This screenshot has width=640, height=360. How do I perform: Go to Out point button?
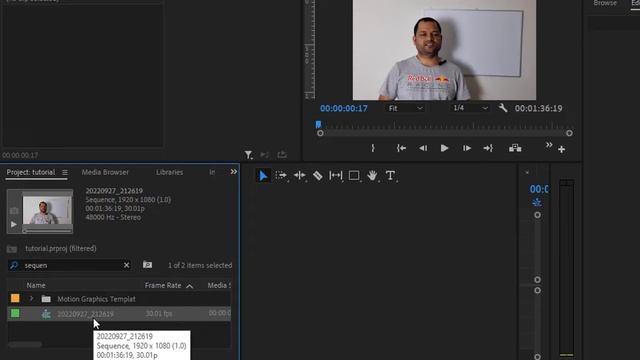pos(488,148)
